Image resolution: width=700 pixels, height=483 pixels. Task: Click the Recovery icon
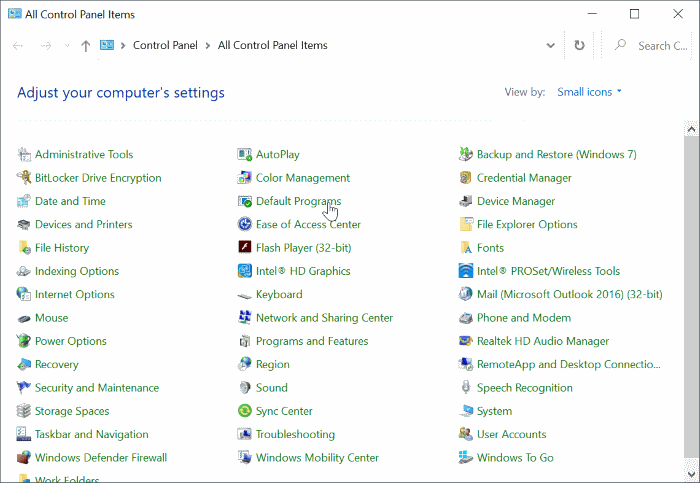click(24, 364)
